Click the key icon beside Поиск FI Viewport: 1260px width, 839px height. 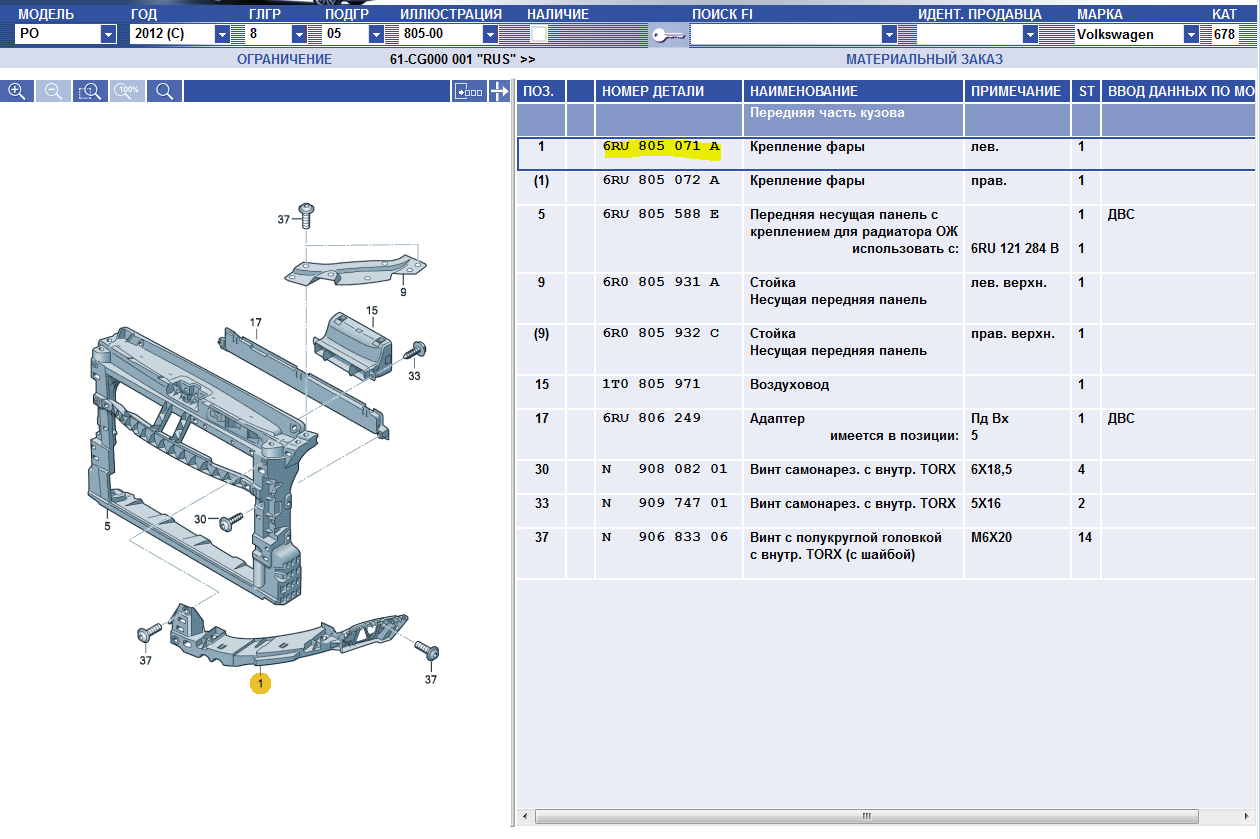click(666, 35)
